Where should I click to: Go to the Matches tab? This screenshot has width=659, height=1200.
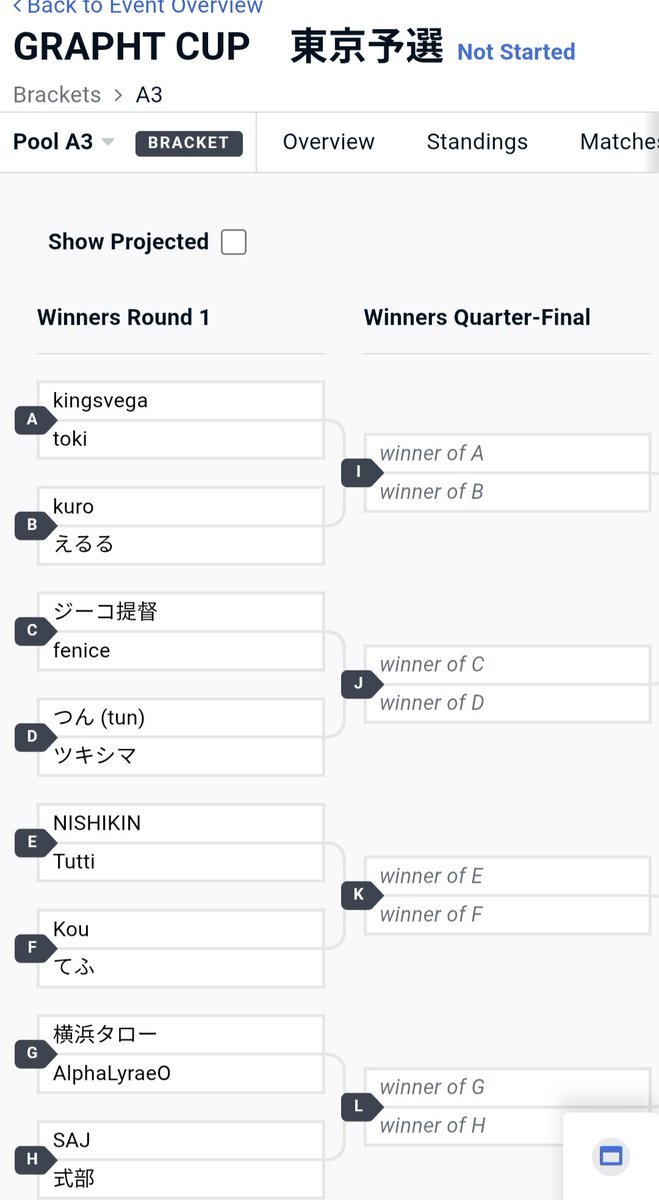pos(619,142)
